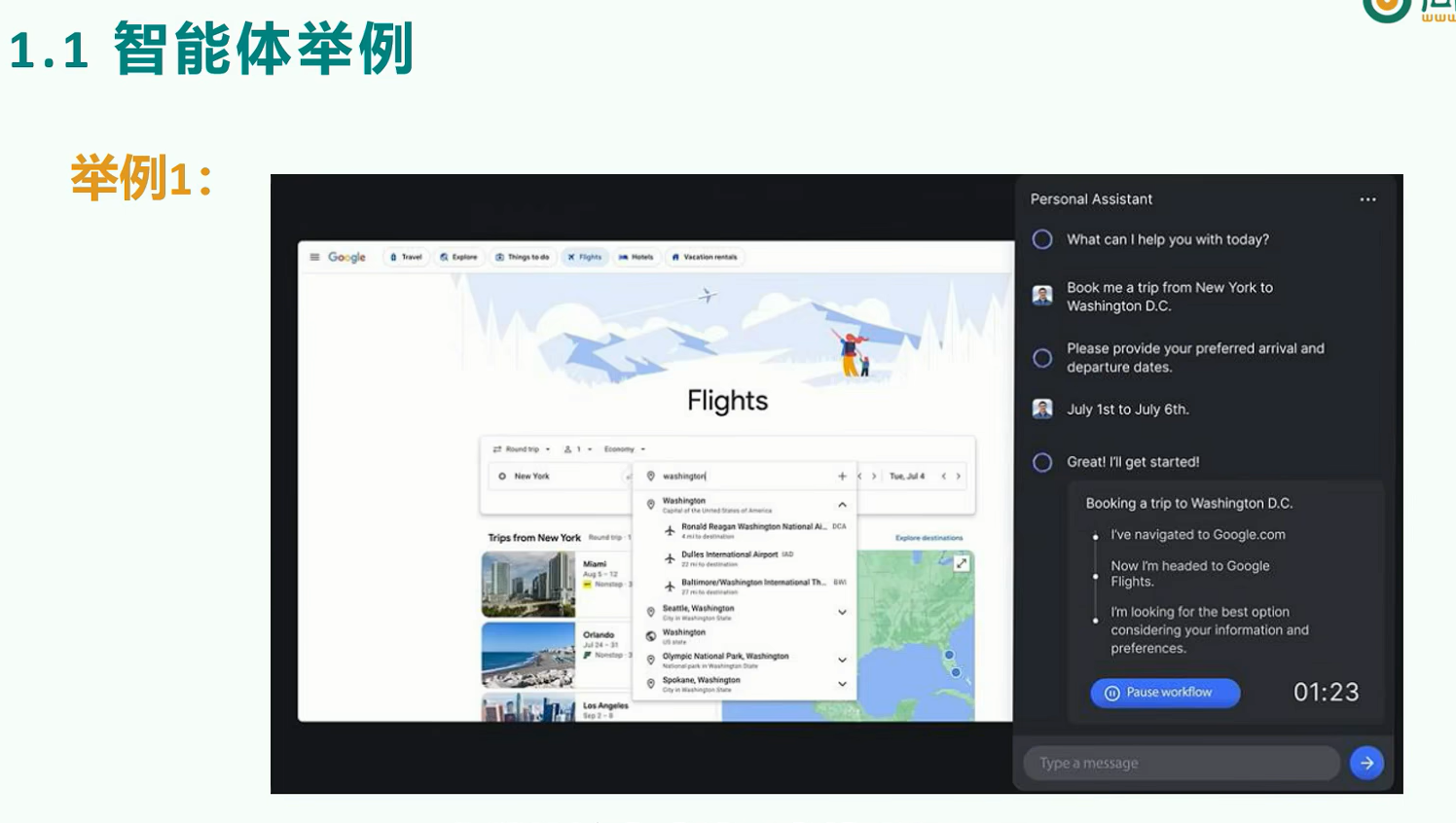Click the "What can I help you with today?" message

[1168, 239]
